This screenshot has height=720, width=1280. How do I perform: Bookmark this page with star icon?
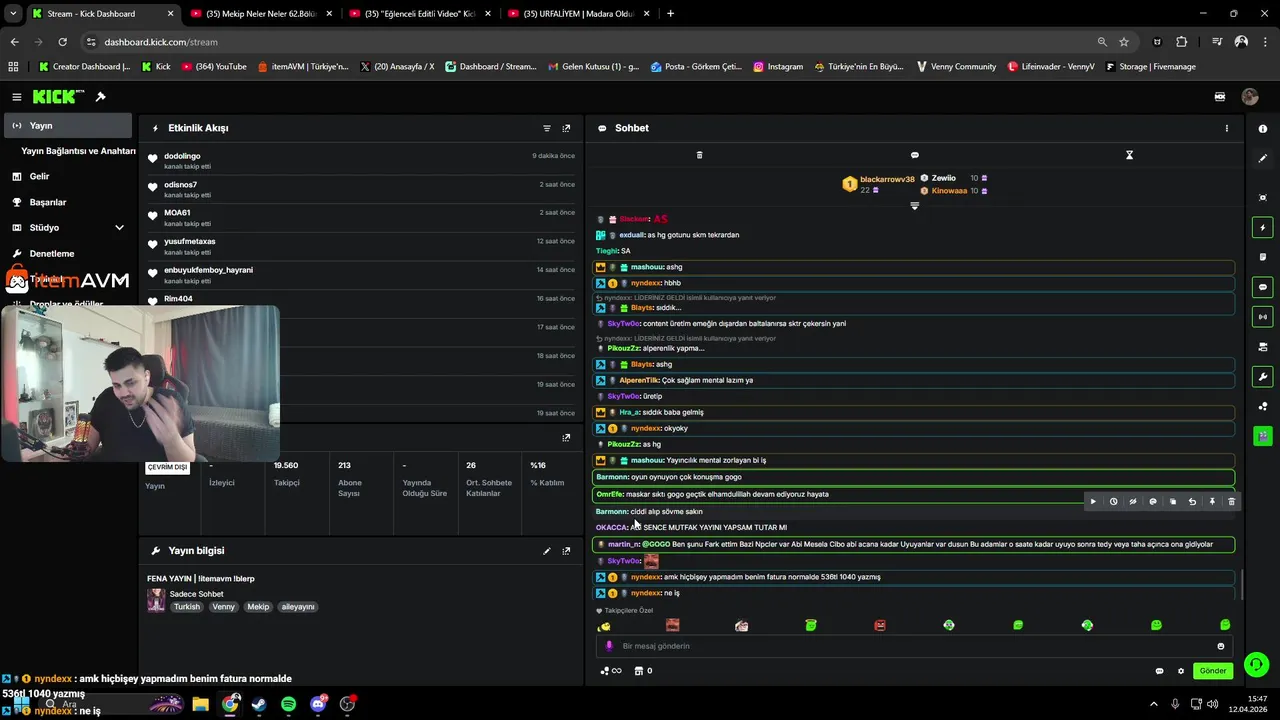tap(1124, 42)
